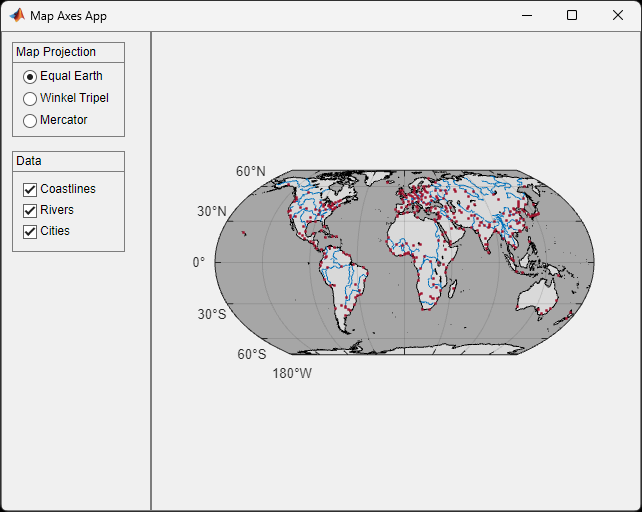Viewport: 642px width, 512px height.
Task: Click the 60°N latitude label
Action: coord(251,171)
